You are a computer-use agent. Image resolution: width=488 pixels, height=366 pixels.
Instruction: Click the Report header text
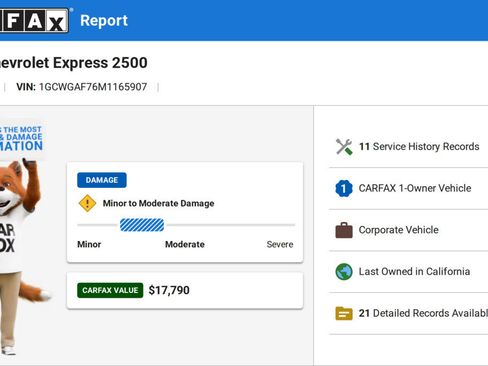(x=104, y=21)
